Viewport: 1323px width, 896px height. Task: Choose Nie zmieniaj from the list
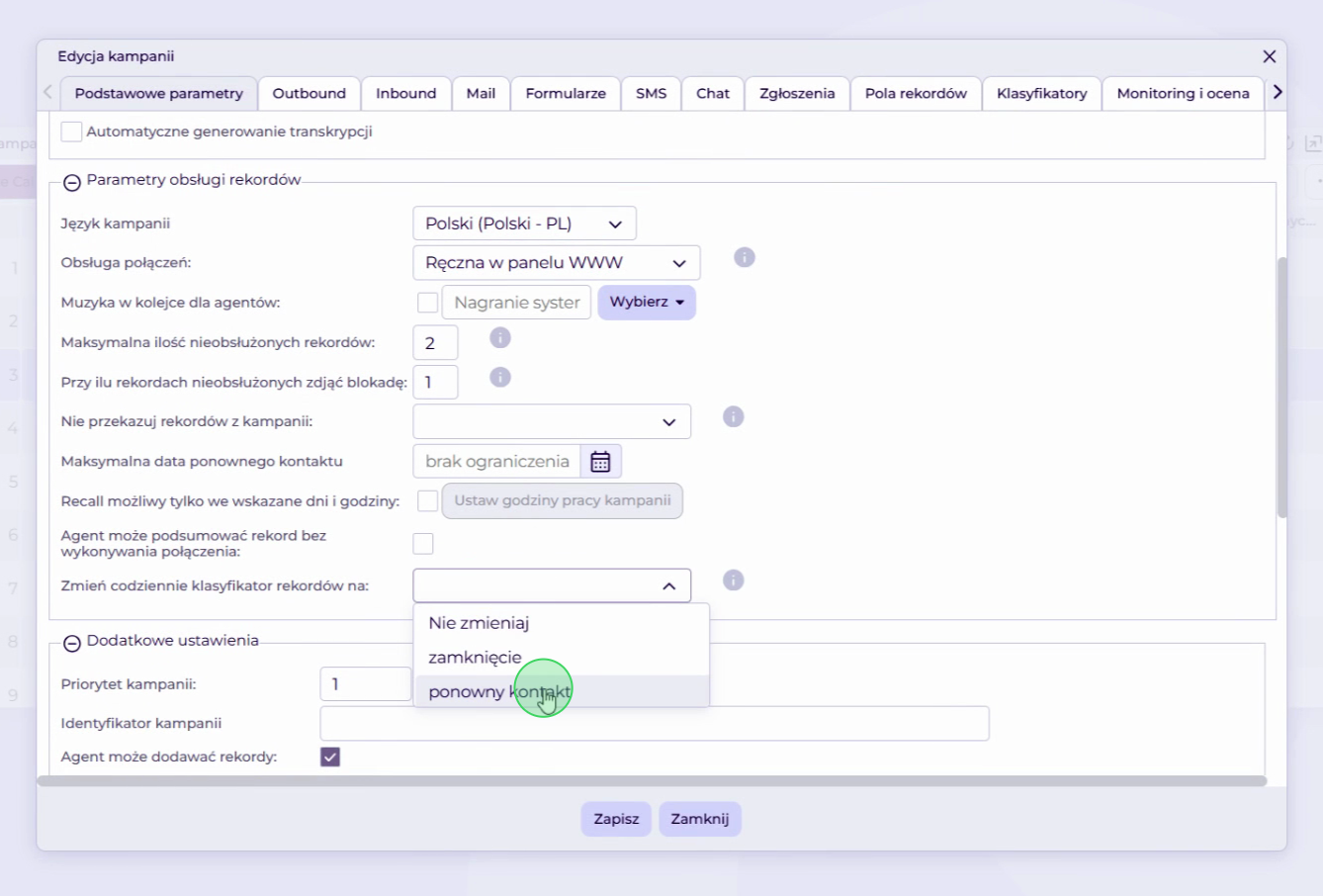(562, 623)
